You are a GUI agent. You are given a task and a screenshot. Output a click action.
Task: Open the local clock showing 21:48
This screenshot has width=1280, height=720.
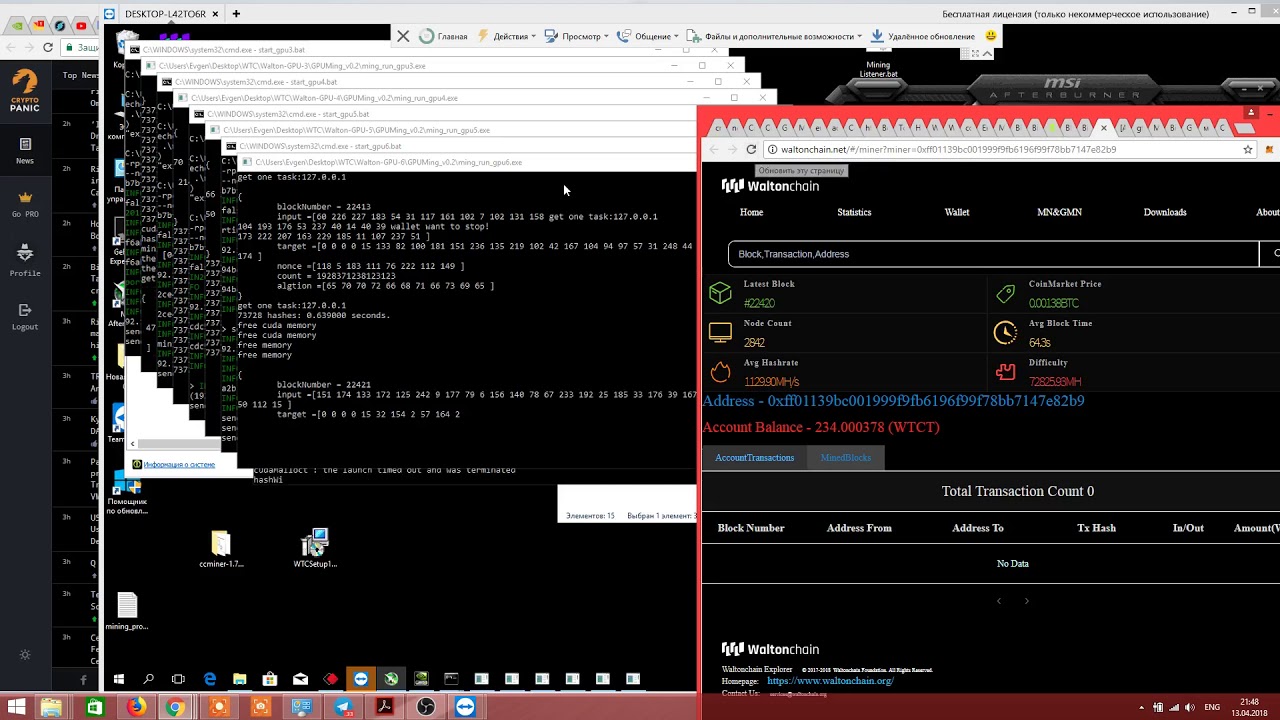tap(1249, 707)
